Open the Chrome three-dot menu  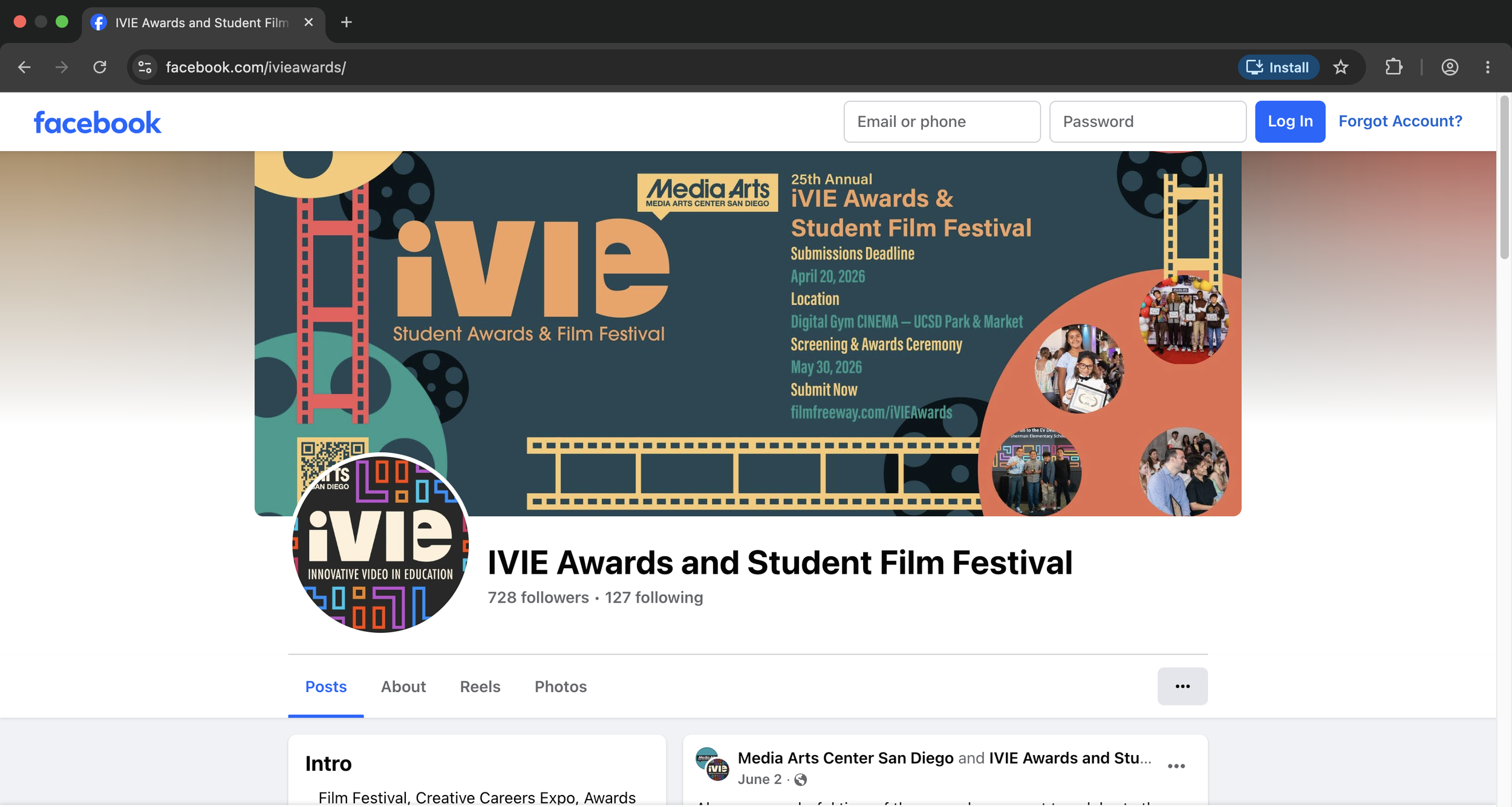tap(1488, 67)
